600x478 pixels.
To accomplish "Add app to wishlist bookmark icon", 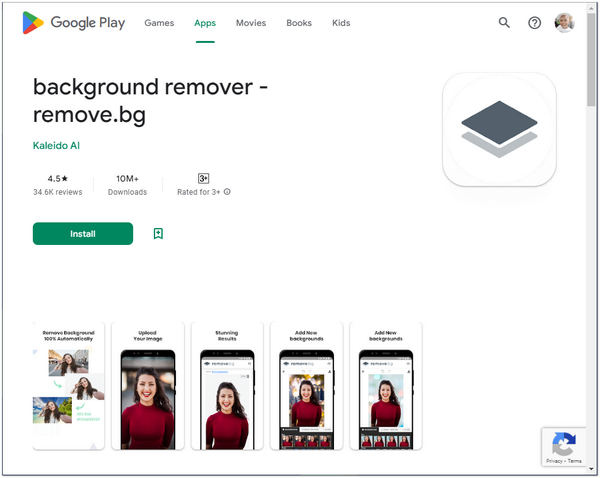I will (158, 233).
